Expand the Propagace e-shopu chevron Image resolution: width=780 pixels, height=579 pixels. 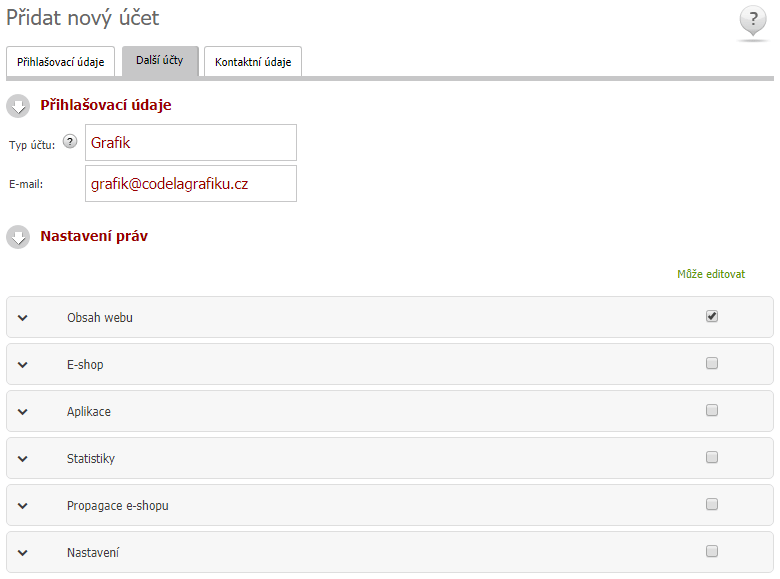22,506
